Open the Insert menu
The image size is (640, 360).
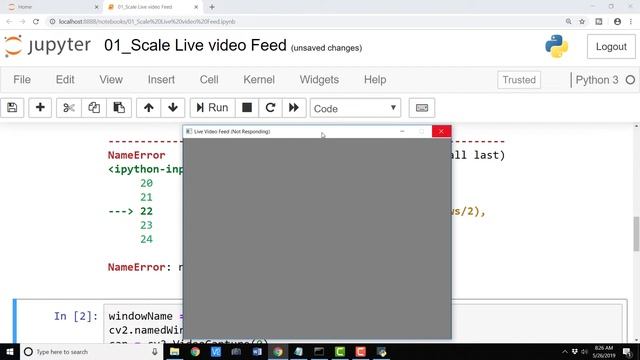click(161, 80)
